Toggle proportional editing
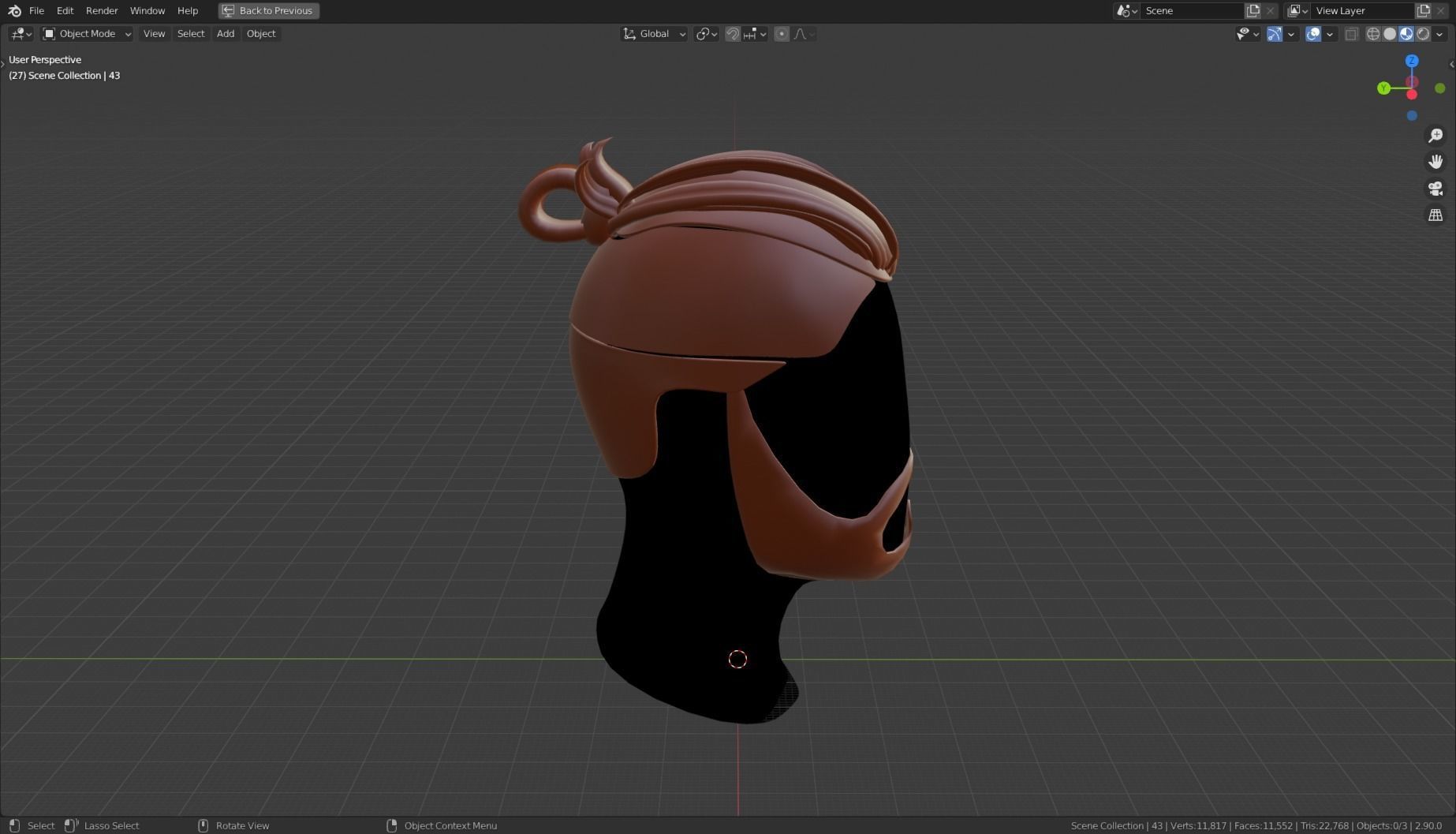Viewport: 1456px width, 834px height. 782,34
